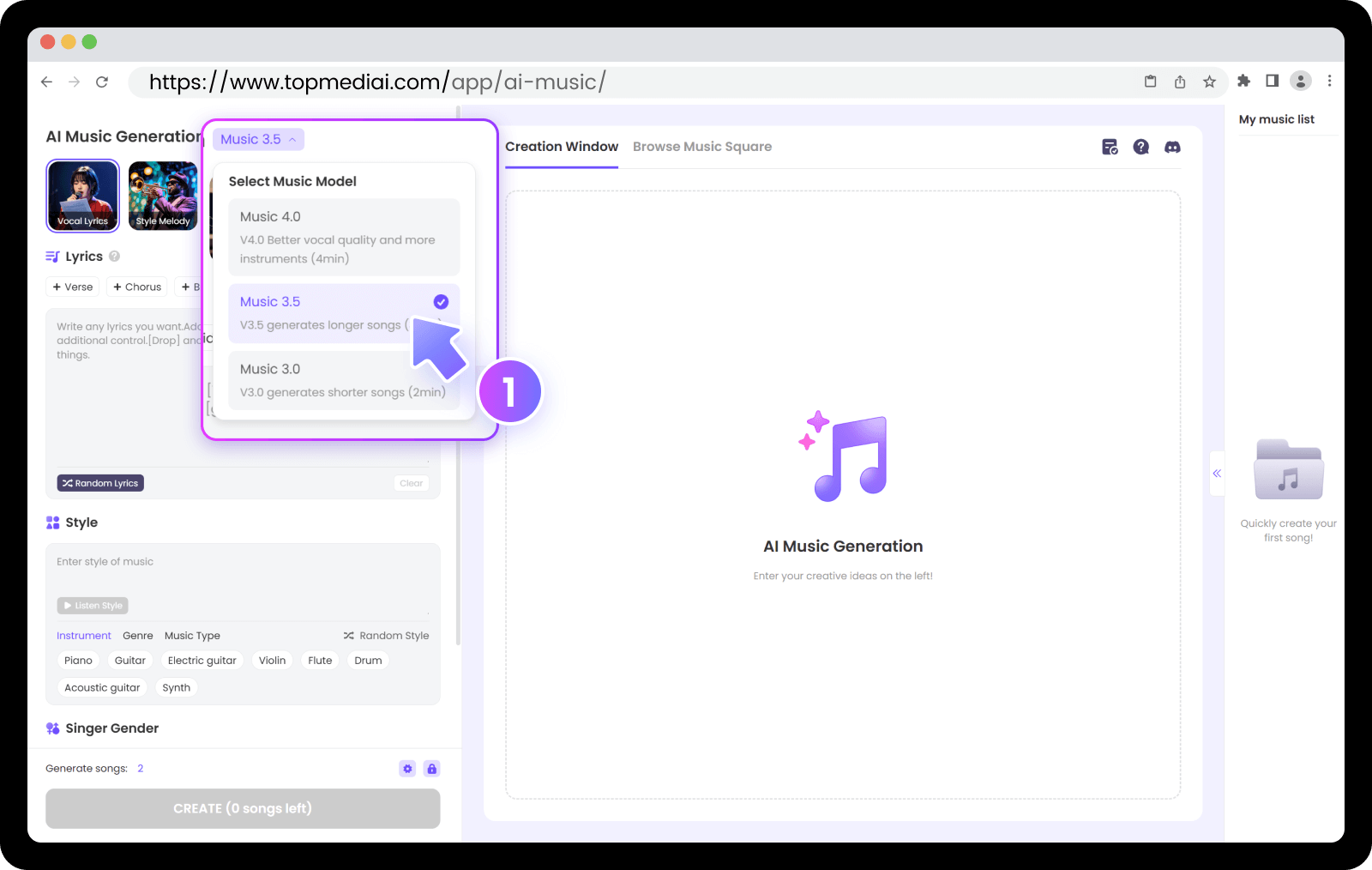Choose Music 3.5 model option

[344, 312]
